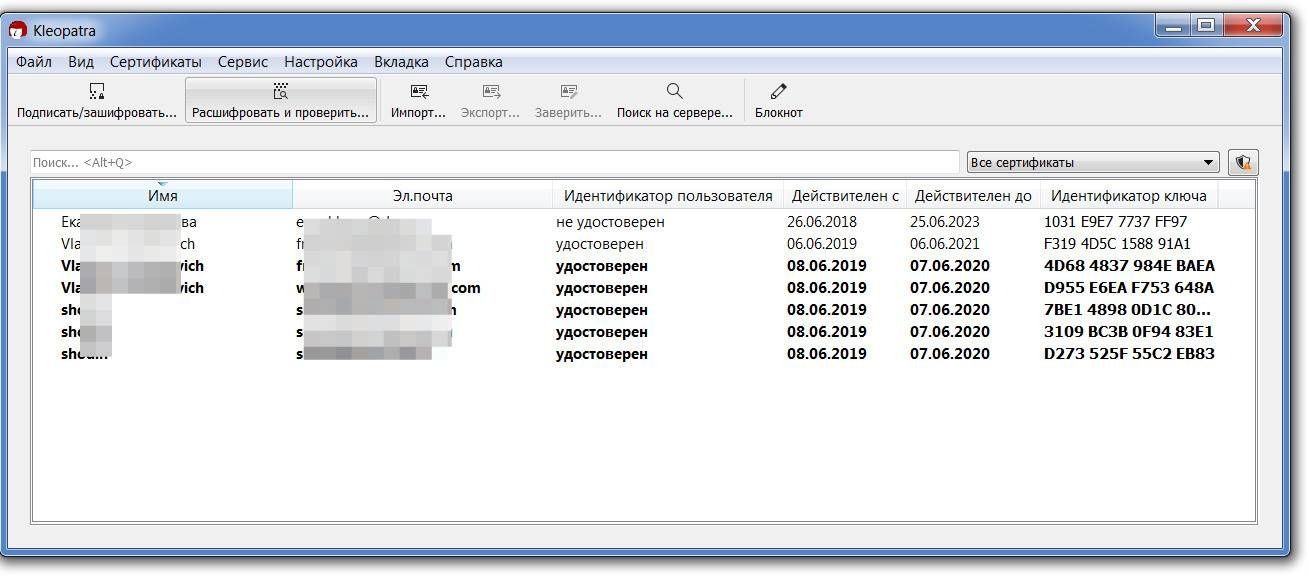This screenshot has width=1309, height=576.
Task: Open the Вкладка menu
Action: click(x=401, y=62)
